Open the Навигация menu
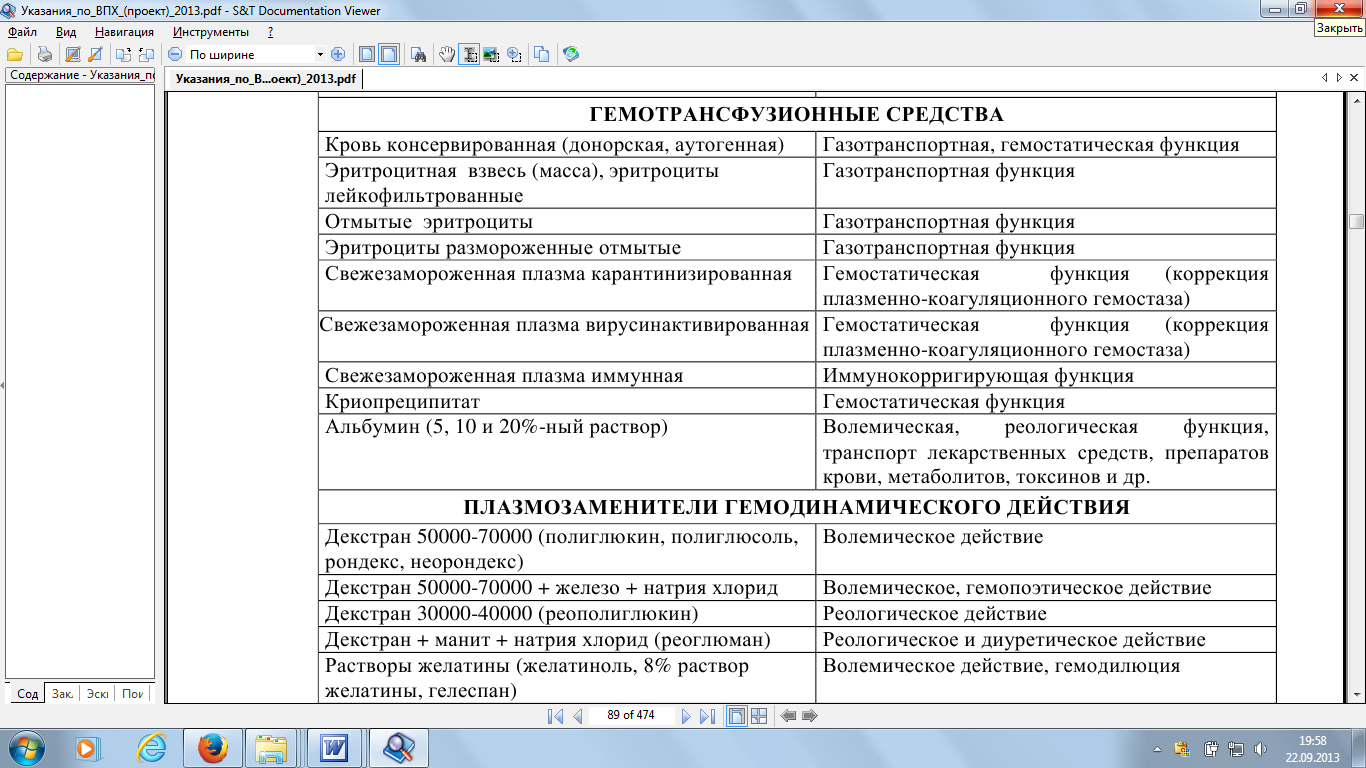This screenshot has height=768, width=1366. (x=124, y=32)
